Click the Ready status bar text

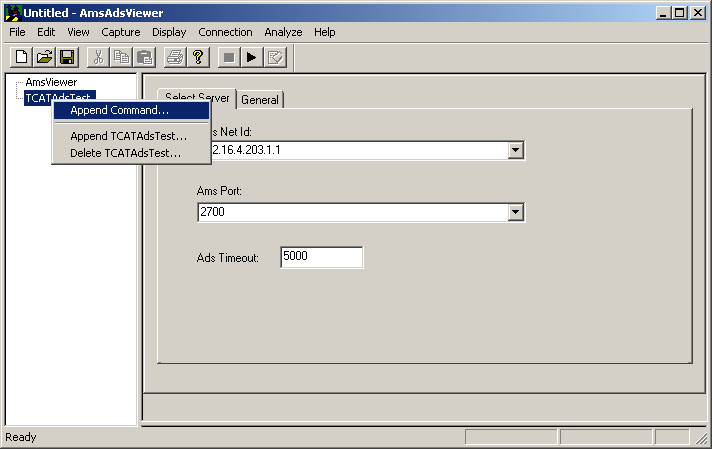(20, 437)
